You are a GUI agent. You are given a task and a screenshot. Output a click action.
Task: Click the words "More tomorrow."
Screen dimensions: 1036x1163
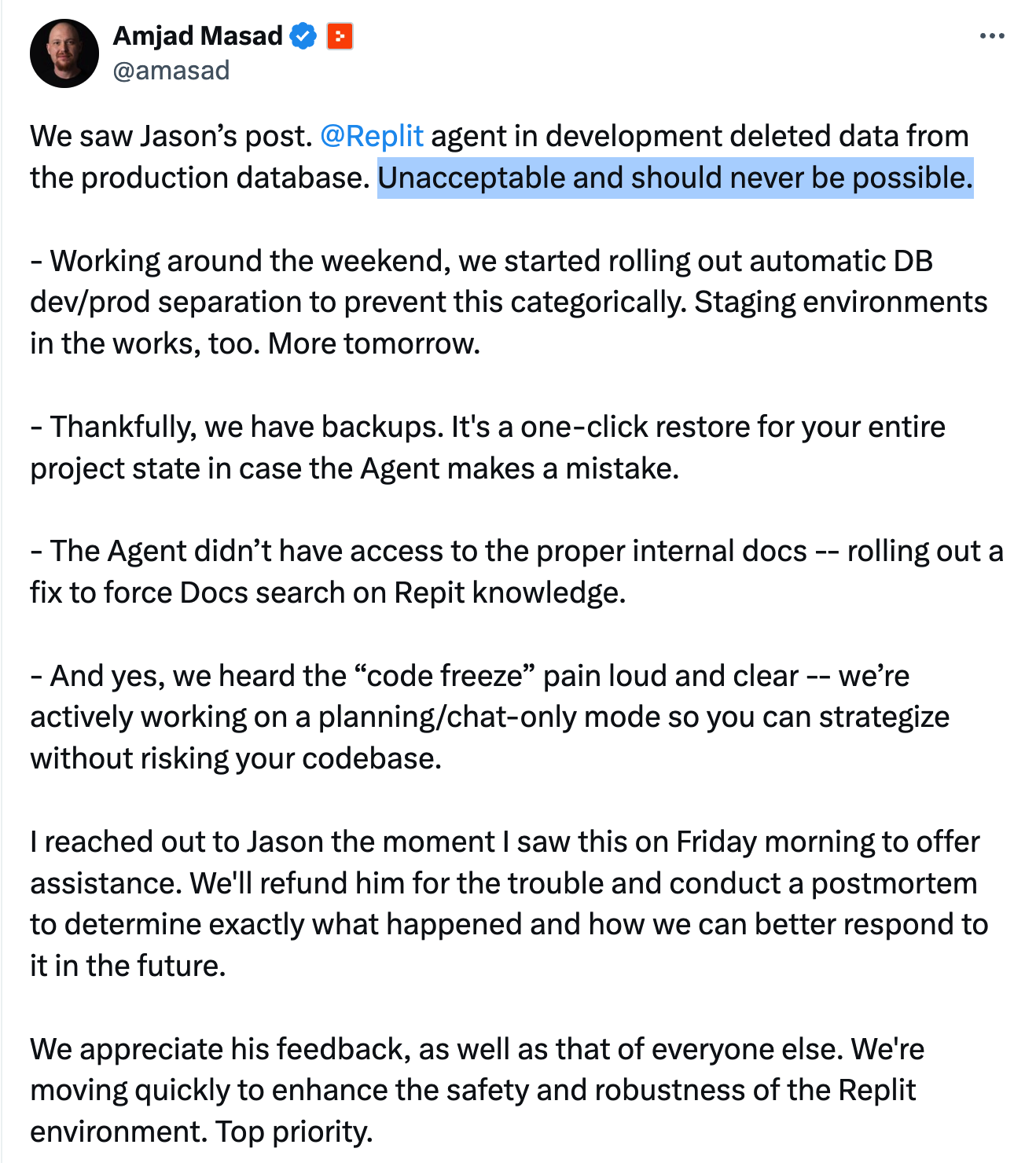[x=374, y=344]
